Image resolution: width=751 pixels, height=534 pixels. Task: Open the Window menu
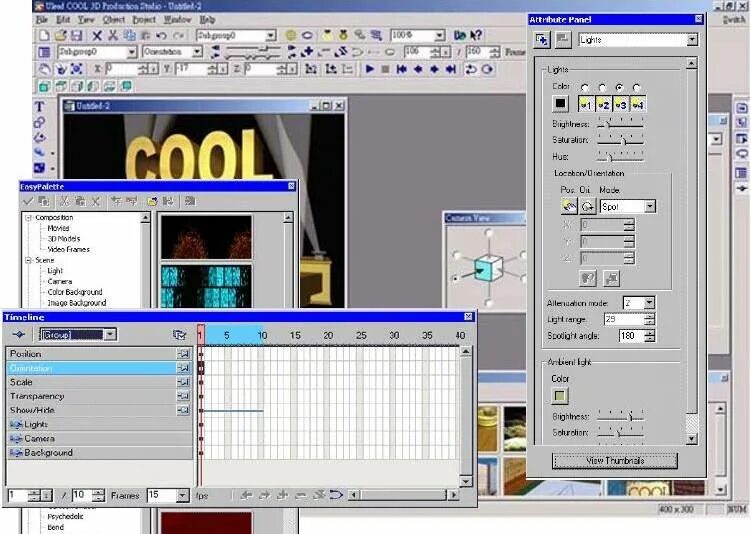177,20
